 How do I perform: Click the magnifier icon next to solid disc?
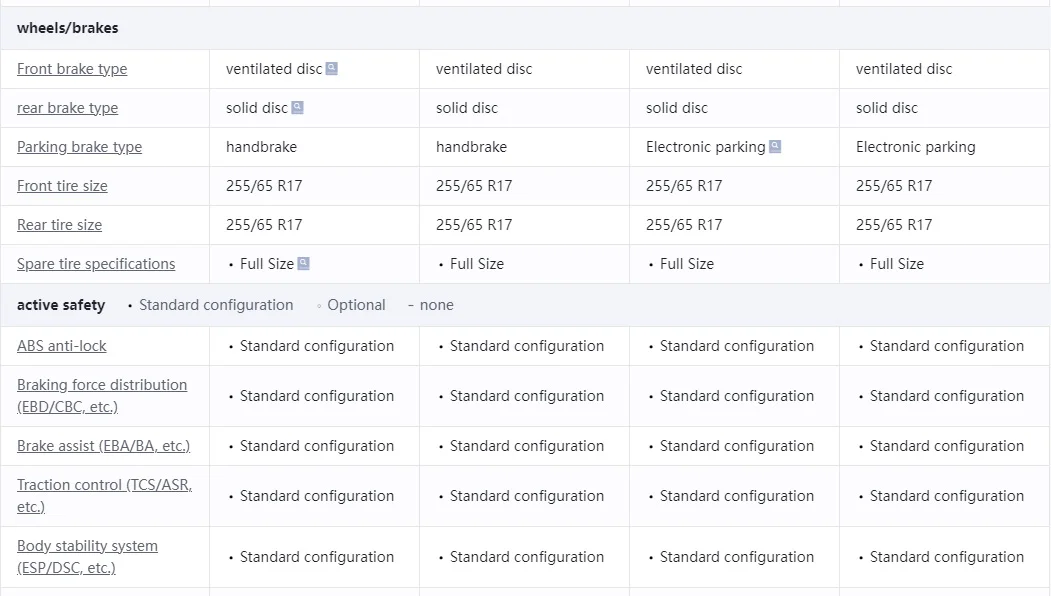tap(297, 108)
